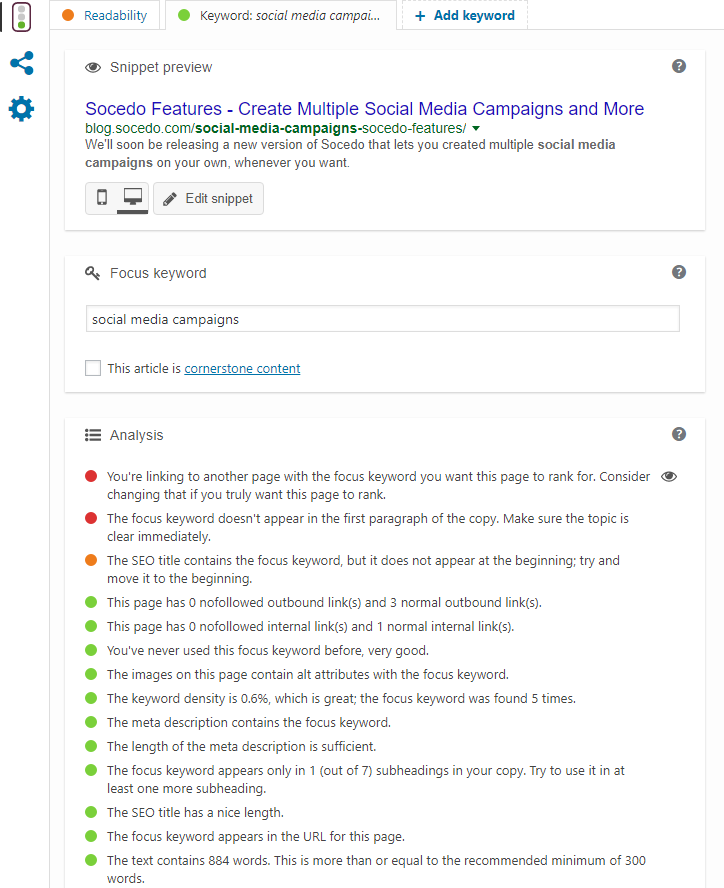Click the red bullet for linking warning
This screenshot has height=888, width=724.
coord(91,476)
